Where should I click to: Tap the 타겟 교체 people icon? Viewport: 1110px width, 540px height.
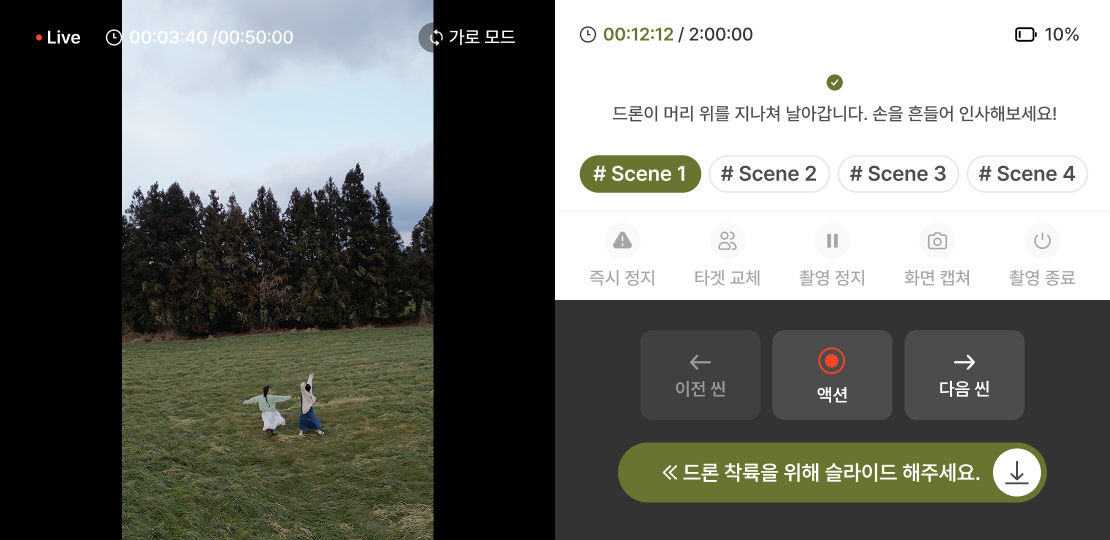pyautogui.click(x=727, y=241)
